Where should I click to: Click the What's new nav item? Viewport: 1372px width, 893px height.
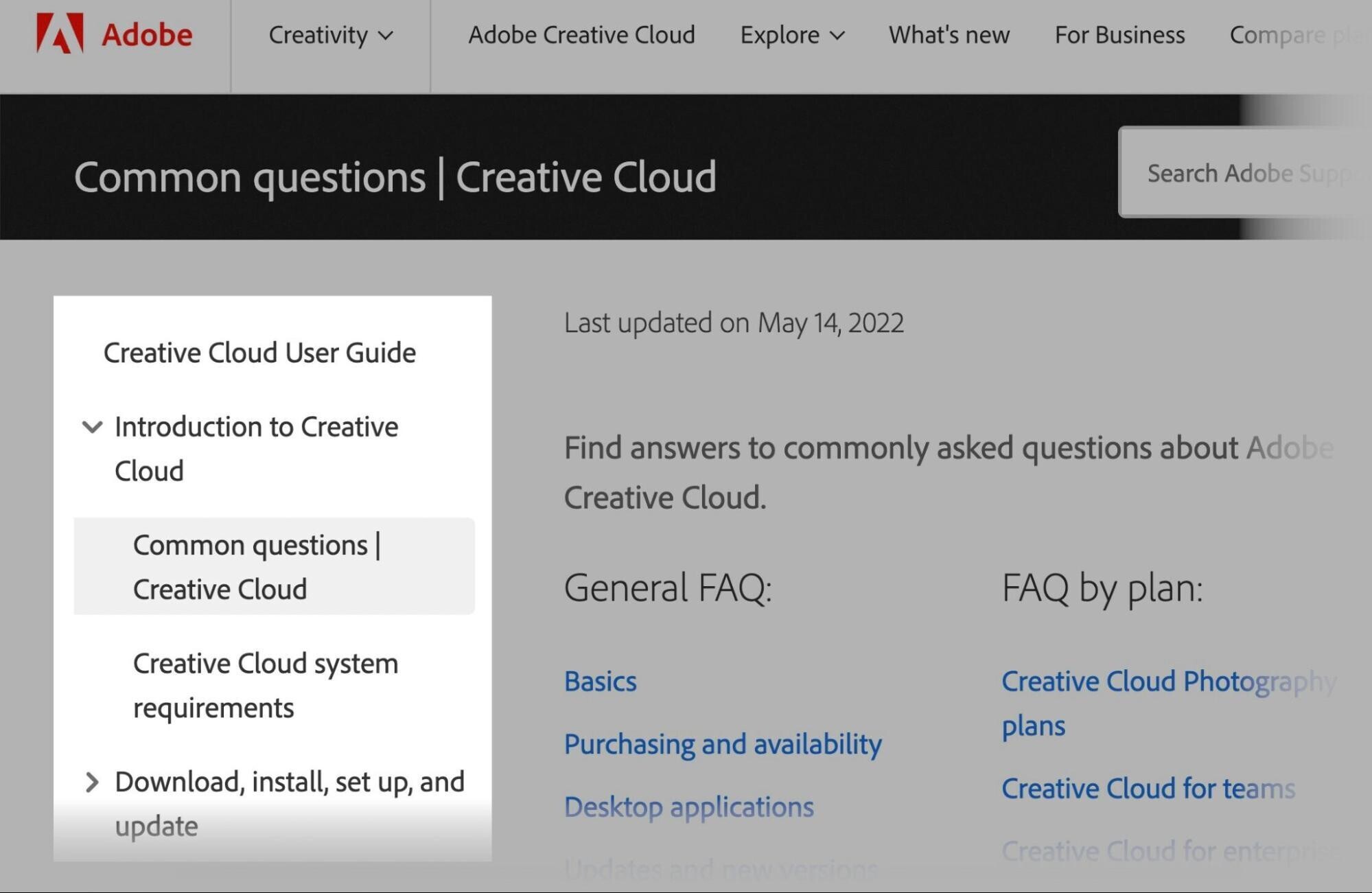coord(949,36)
